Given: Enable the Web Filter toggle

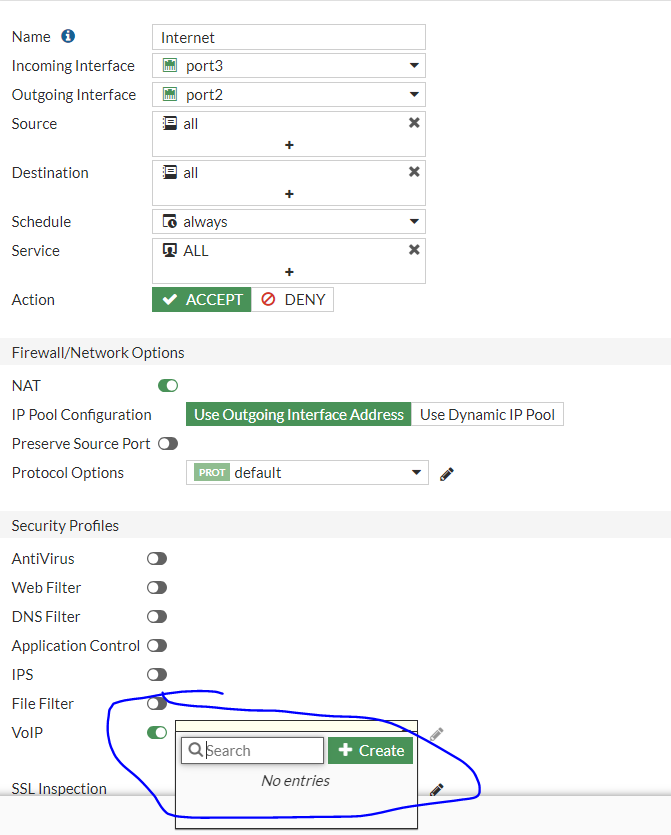Looking at the screenshot, I should pos(157,588).
